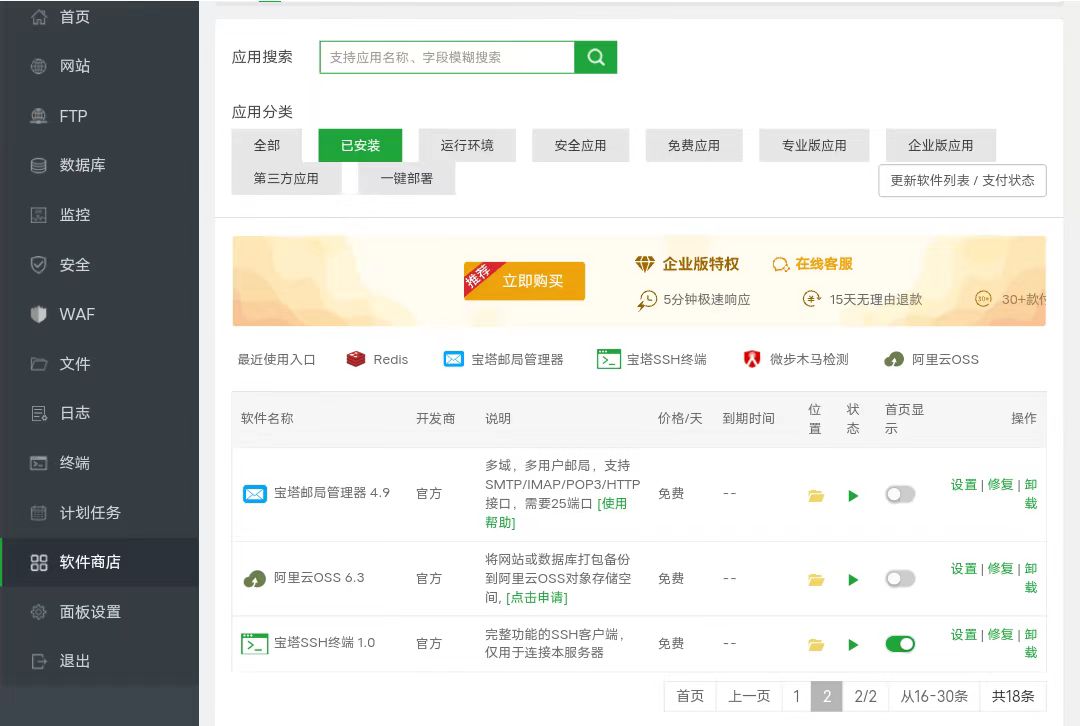
Task: Click the 软件商店 grid icon in sidebar
Action: pyautogui.click(x=39, y=562)
